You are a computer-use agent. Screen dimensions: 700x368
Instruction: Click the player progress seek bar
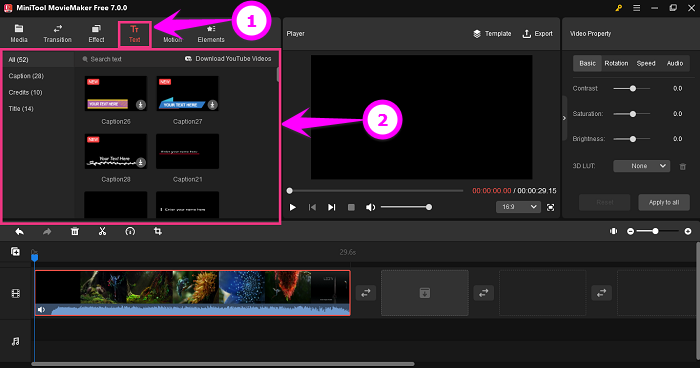tap(376, 191)
